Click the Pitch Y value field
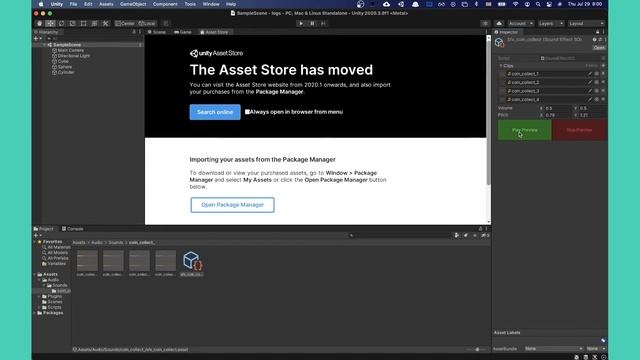Screen dimensions: 640x360 tap(592, 115)
